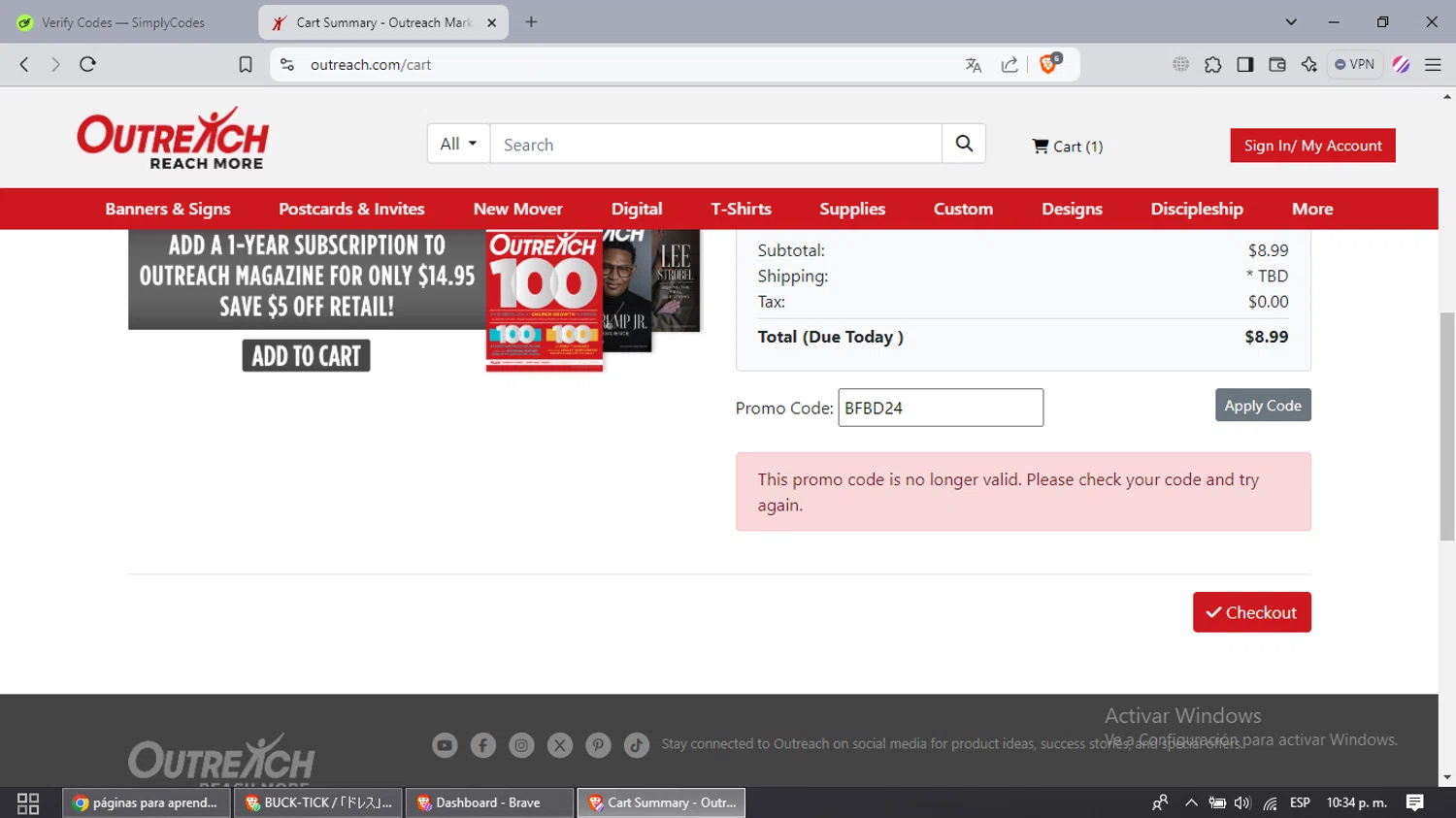Open the browser hamburger menu
The height and width of the screenshot is (818, 1456).
[x=1433, y=64]
